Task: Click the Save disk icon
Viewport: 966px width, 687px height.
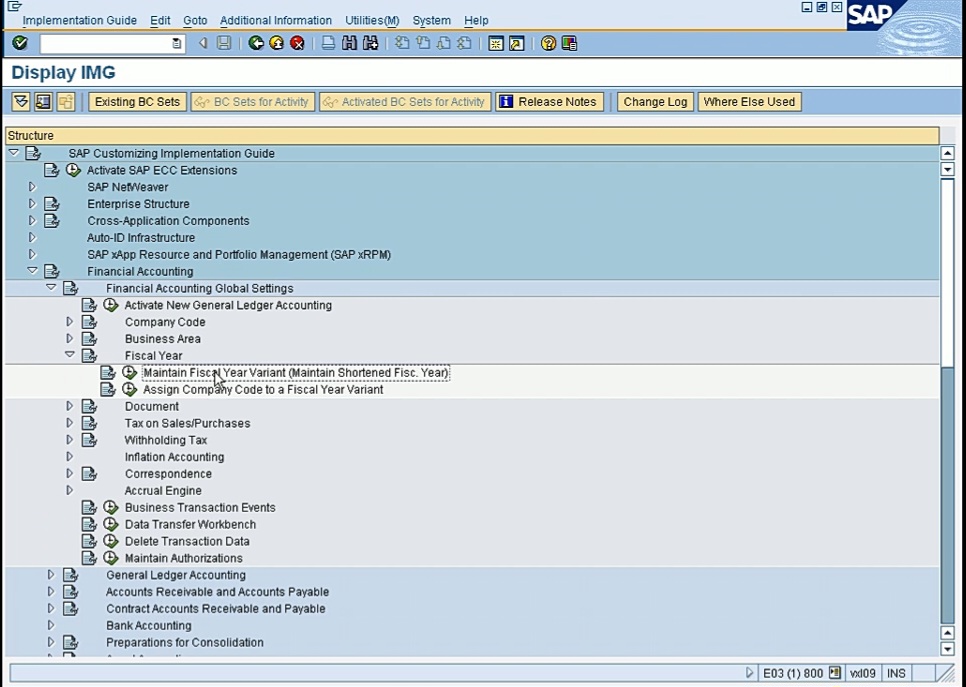Action: [x=224, y=43]
